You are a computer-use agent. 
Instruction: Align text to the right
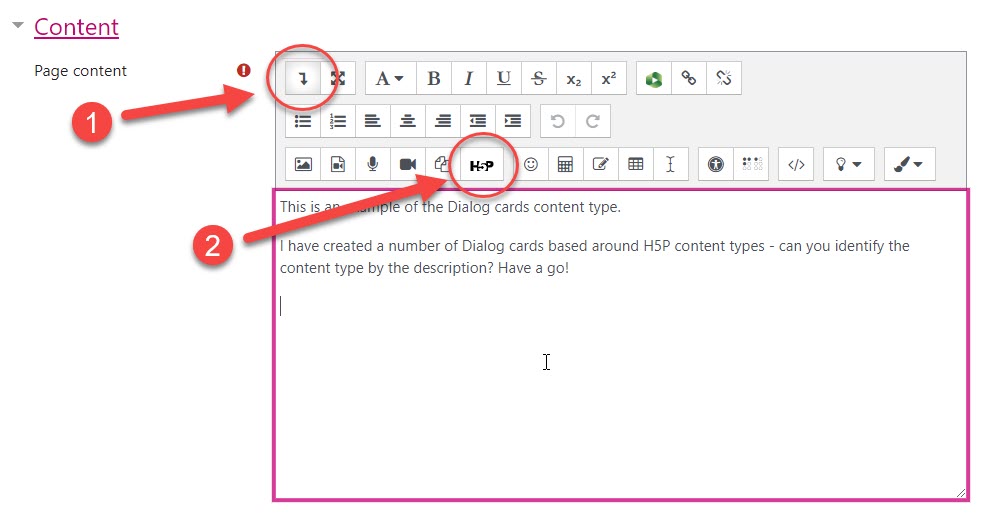[443, 121]
